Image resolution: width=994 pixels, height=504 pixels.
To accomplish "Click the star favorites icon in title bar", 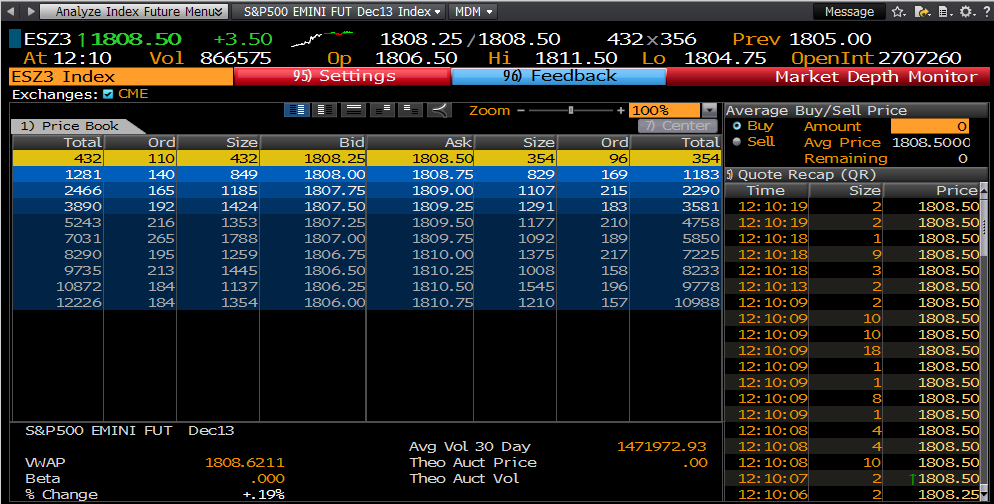I will point(898,12).
